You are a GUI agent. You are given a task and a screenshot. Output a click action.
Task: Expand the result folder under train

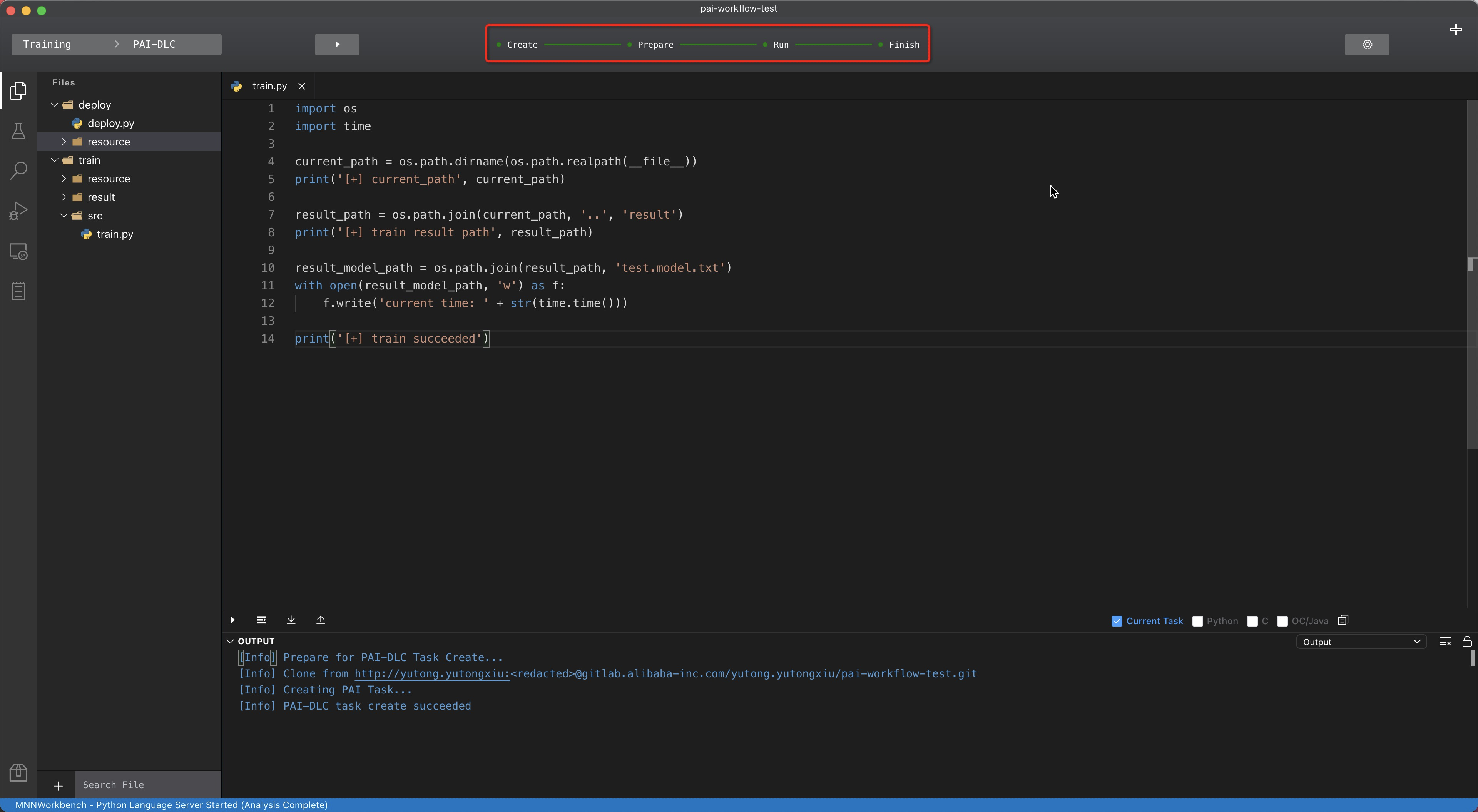click(64, 197)
